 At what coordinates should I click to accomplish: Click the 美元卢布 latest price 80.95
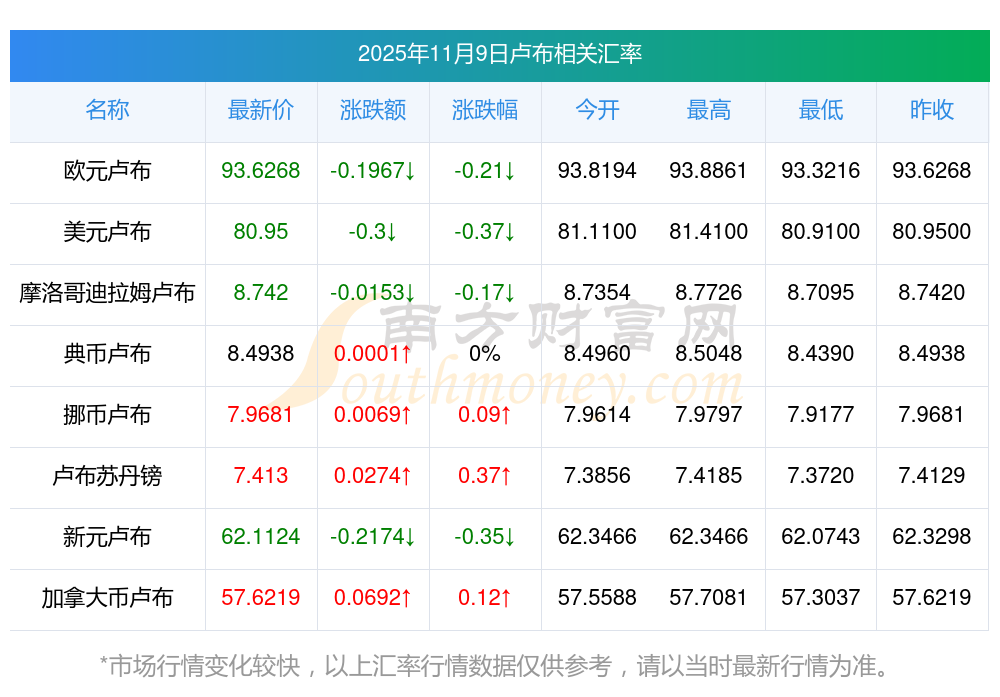(260, 232)
